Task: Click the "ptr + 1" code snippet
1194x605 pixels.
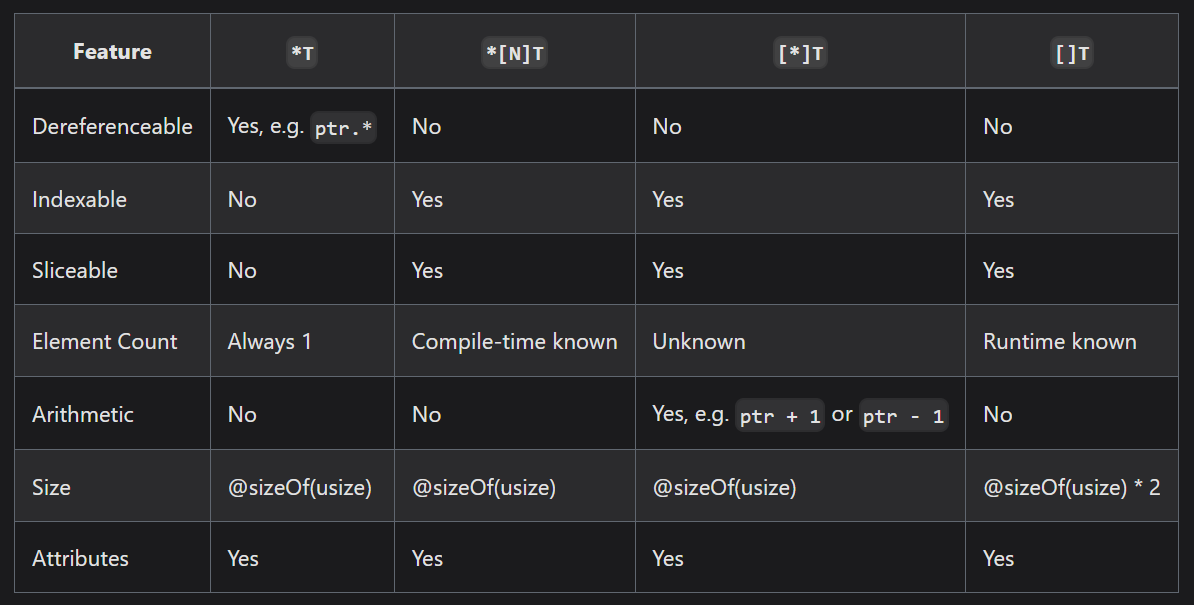Action: coord(780,416)
